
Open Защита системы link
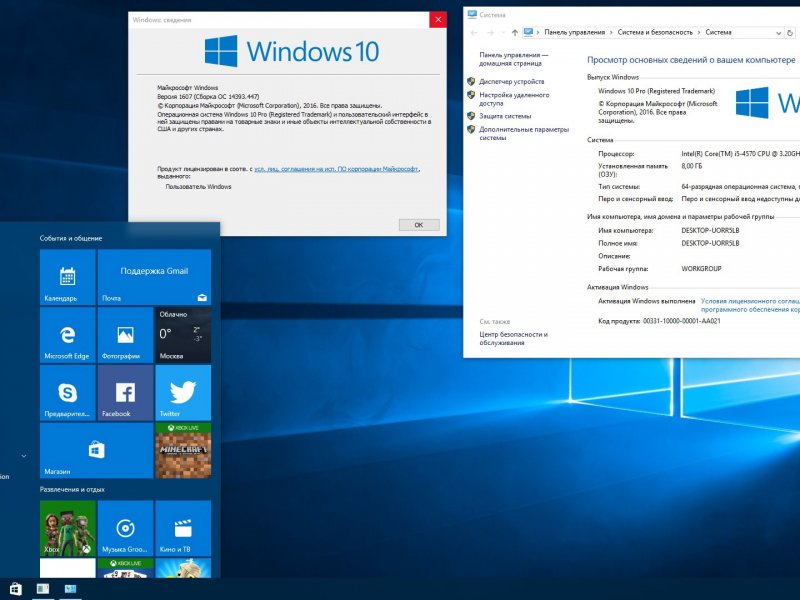(x=505, y=116)
